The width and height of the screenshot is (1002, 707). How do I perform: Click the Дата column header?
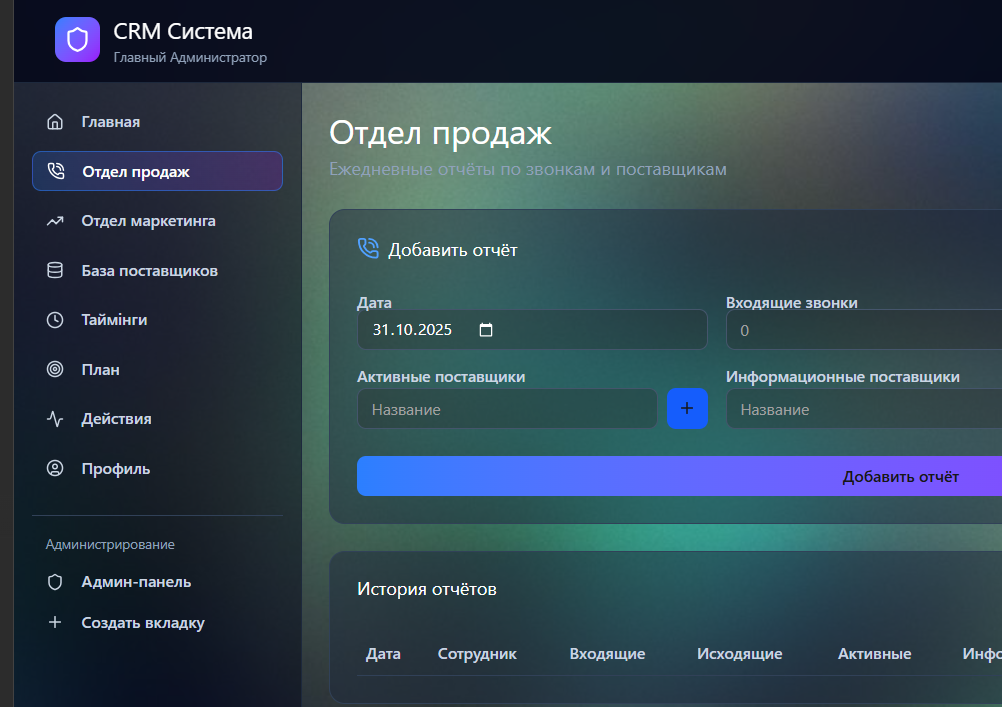[383, 654]
